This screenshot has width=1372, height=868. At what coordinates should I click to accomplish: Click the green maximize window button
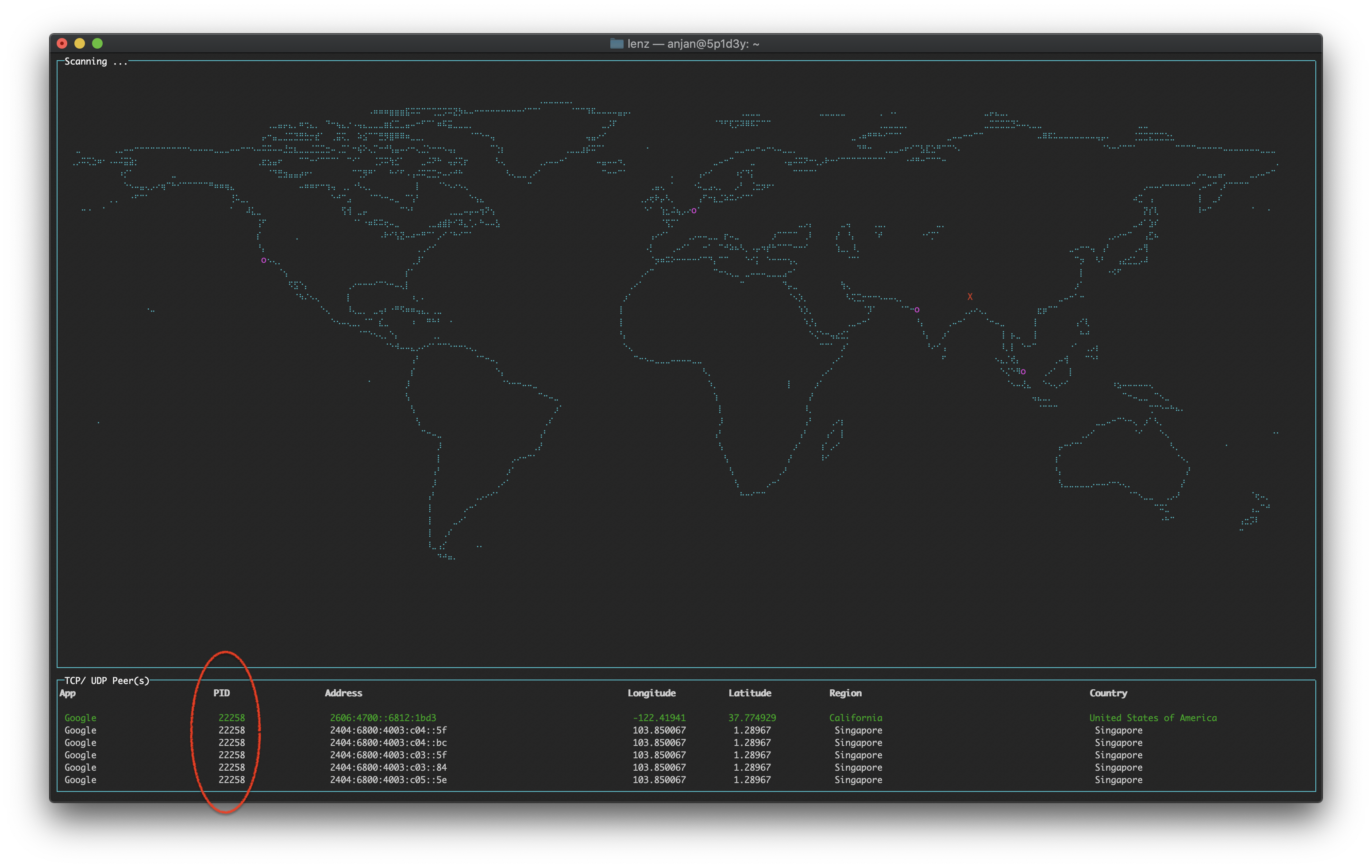point(97,43)
